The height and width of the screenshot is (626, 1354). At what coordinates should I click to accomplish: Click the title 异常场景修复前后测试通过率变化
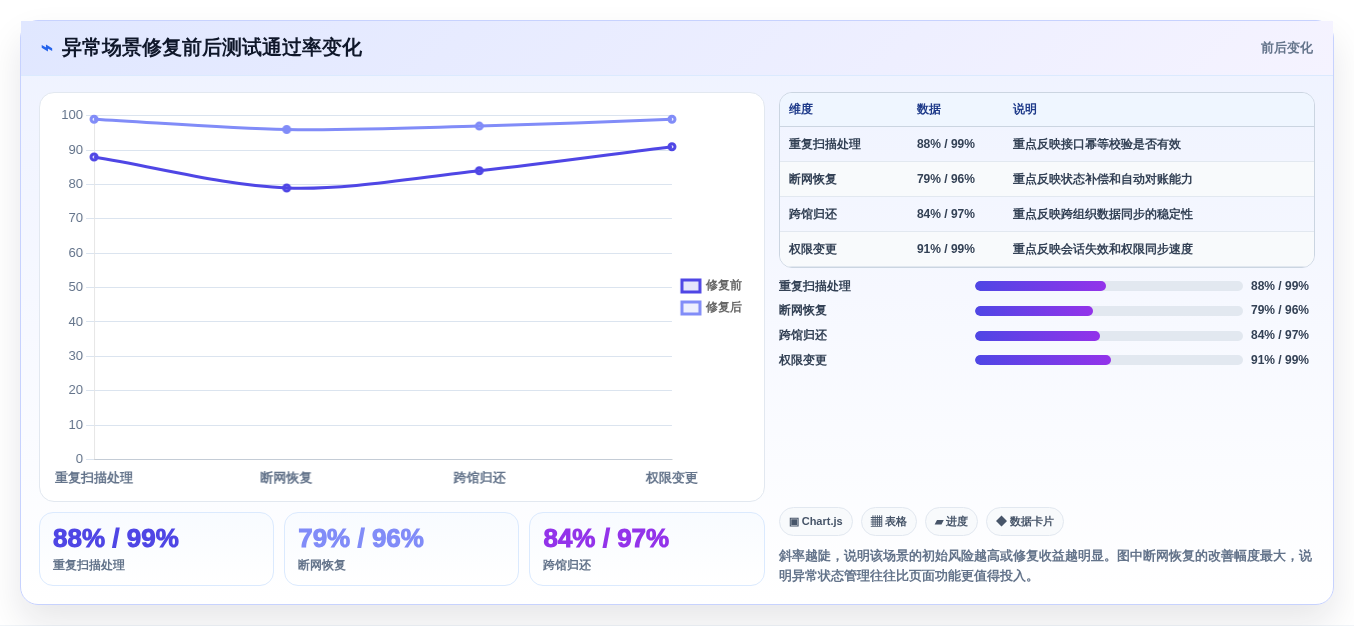pos(211,48)
